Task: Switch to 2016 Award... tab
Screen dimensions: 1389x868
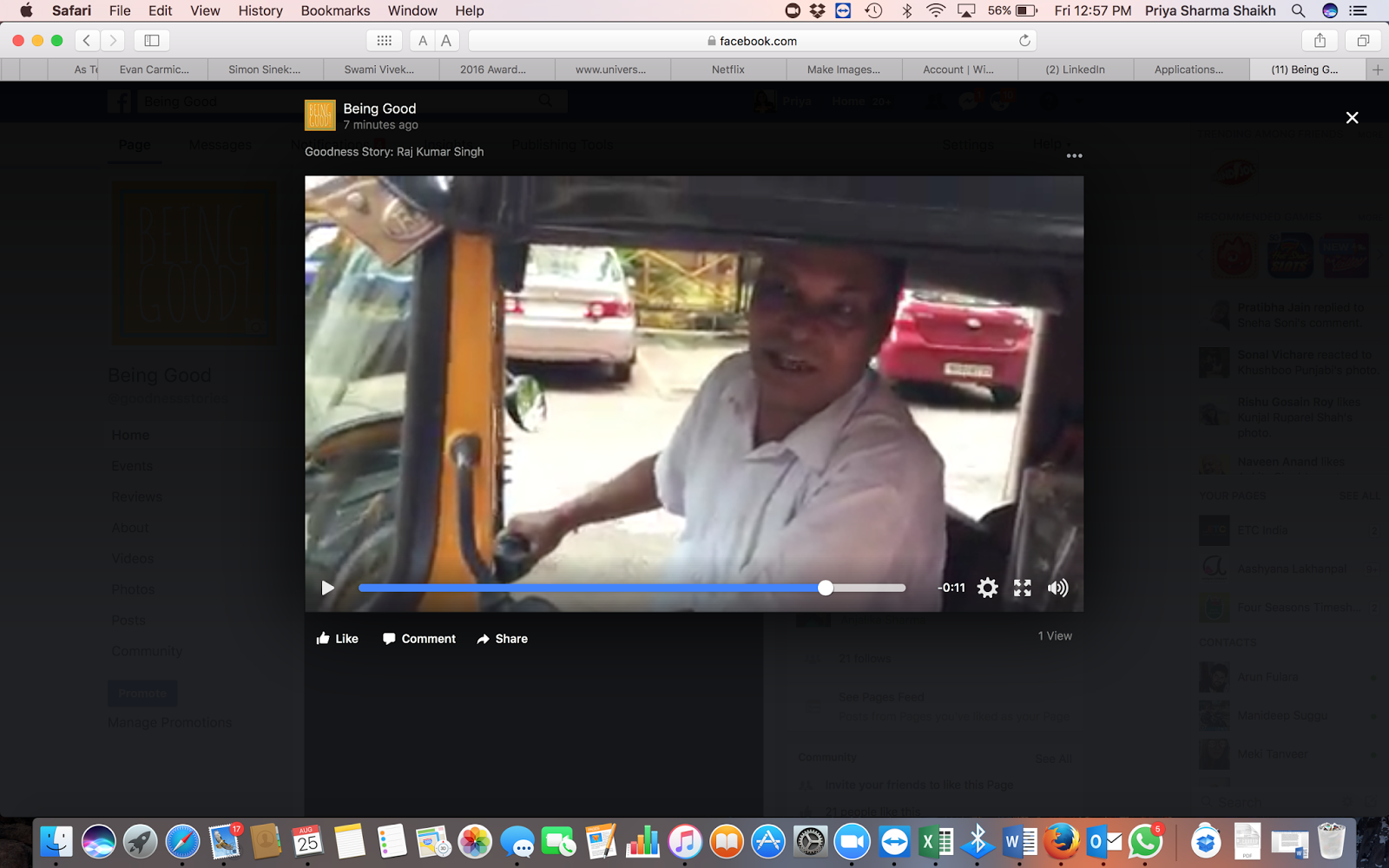Action: coord(493,69)
